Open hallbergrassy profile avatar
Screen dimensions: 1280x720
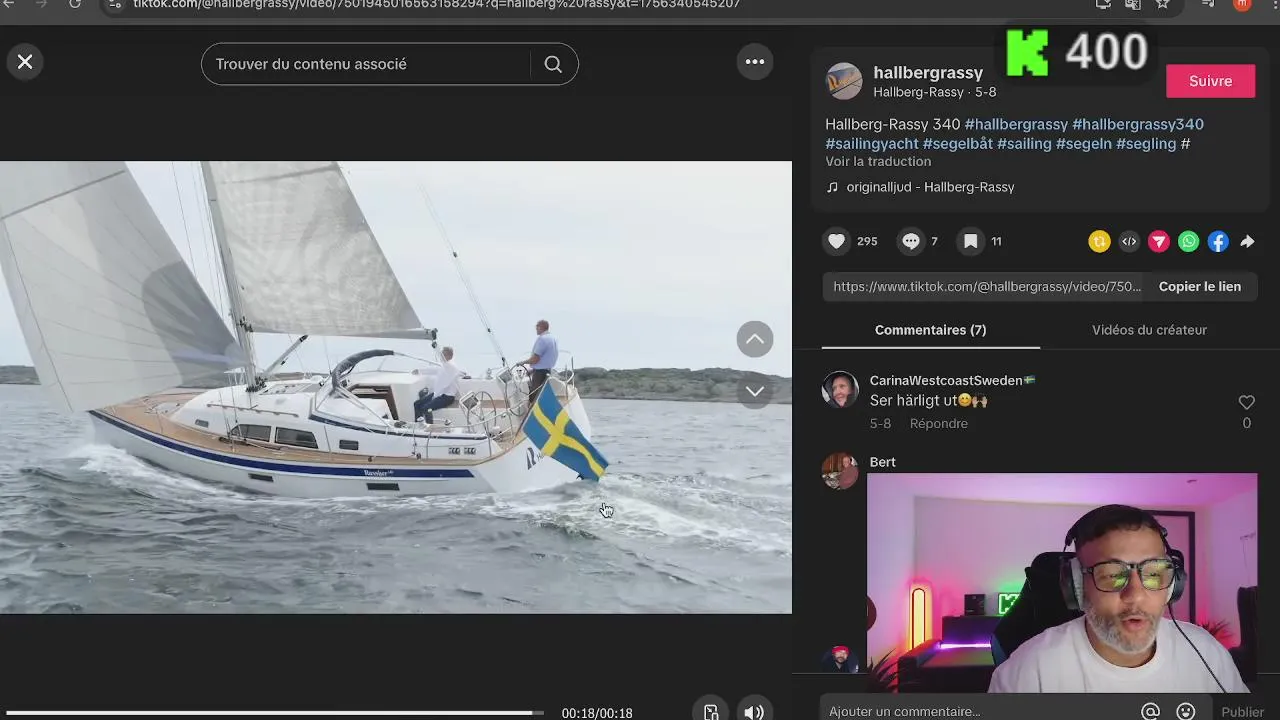pos(844,81)
